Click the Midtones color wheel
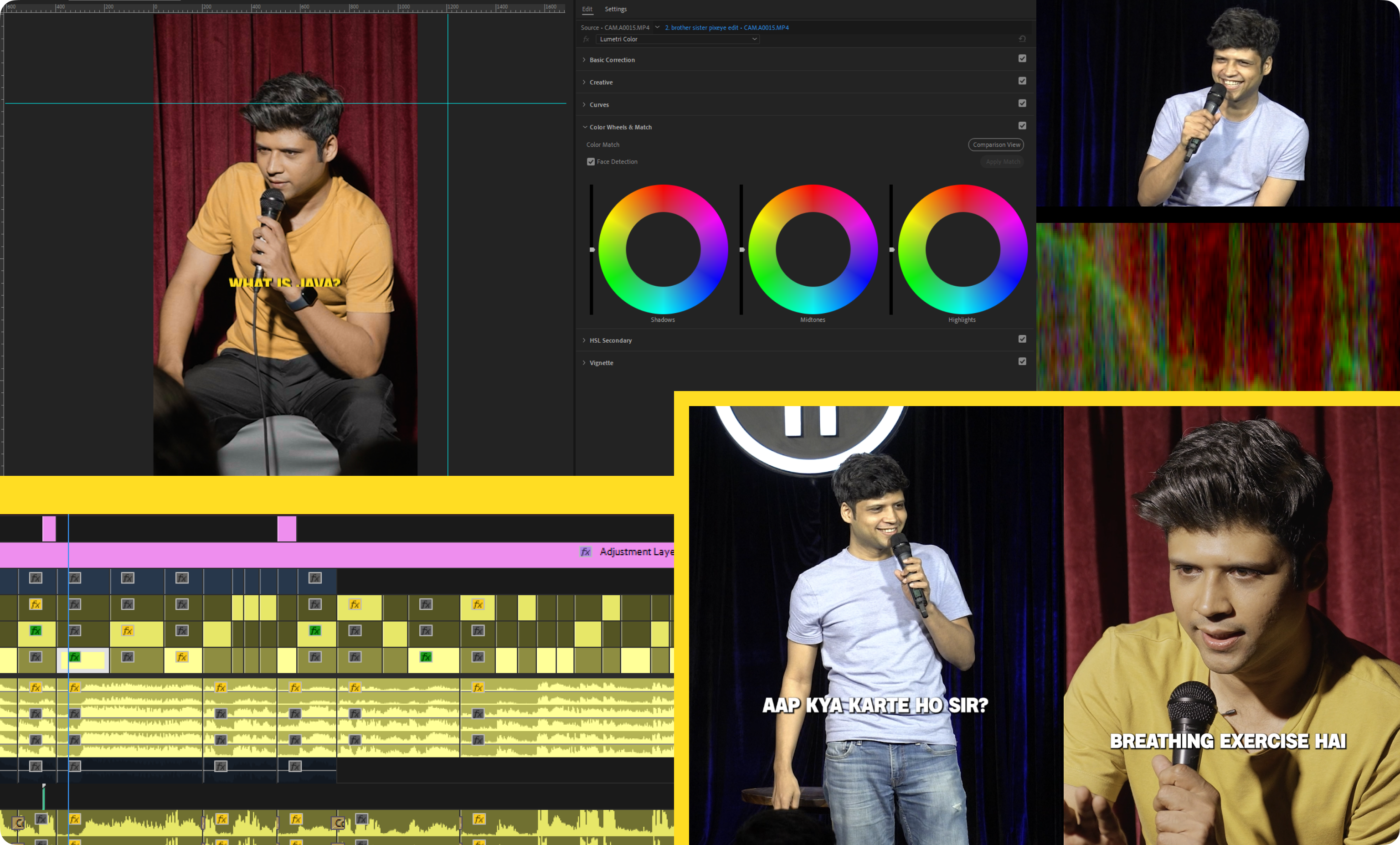This screenshot has height=845, width=1400. pyautogui.click(x=813, y=249)
